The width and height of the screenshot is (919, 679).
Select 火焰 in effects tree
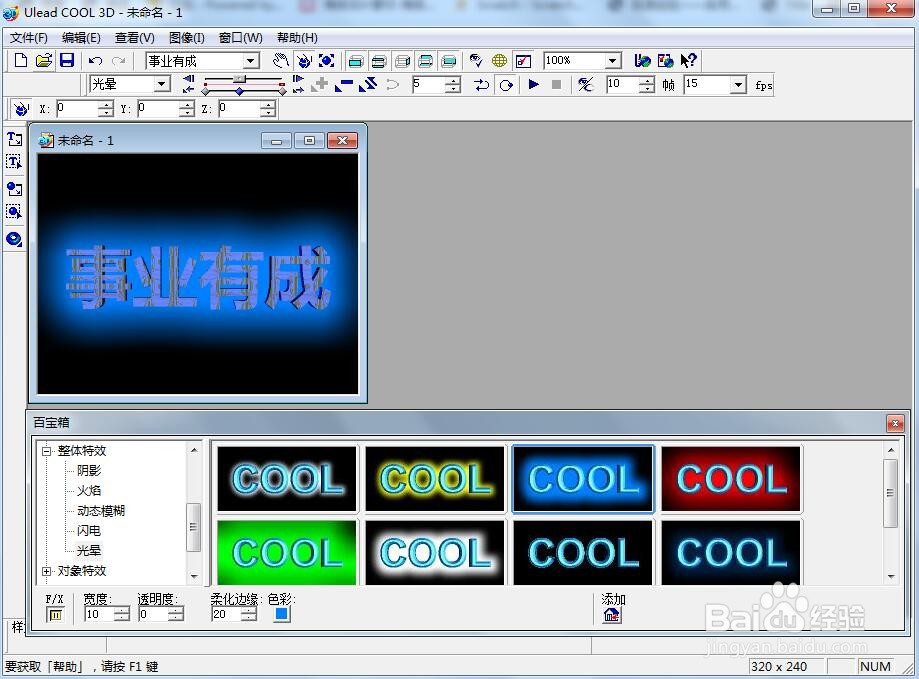pos(89,490)
